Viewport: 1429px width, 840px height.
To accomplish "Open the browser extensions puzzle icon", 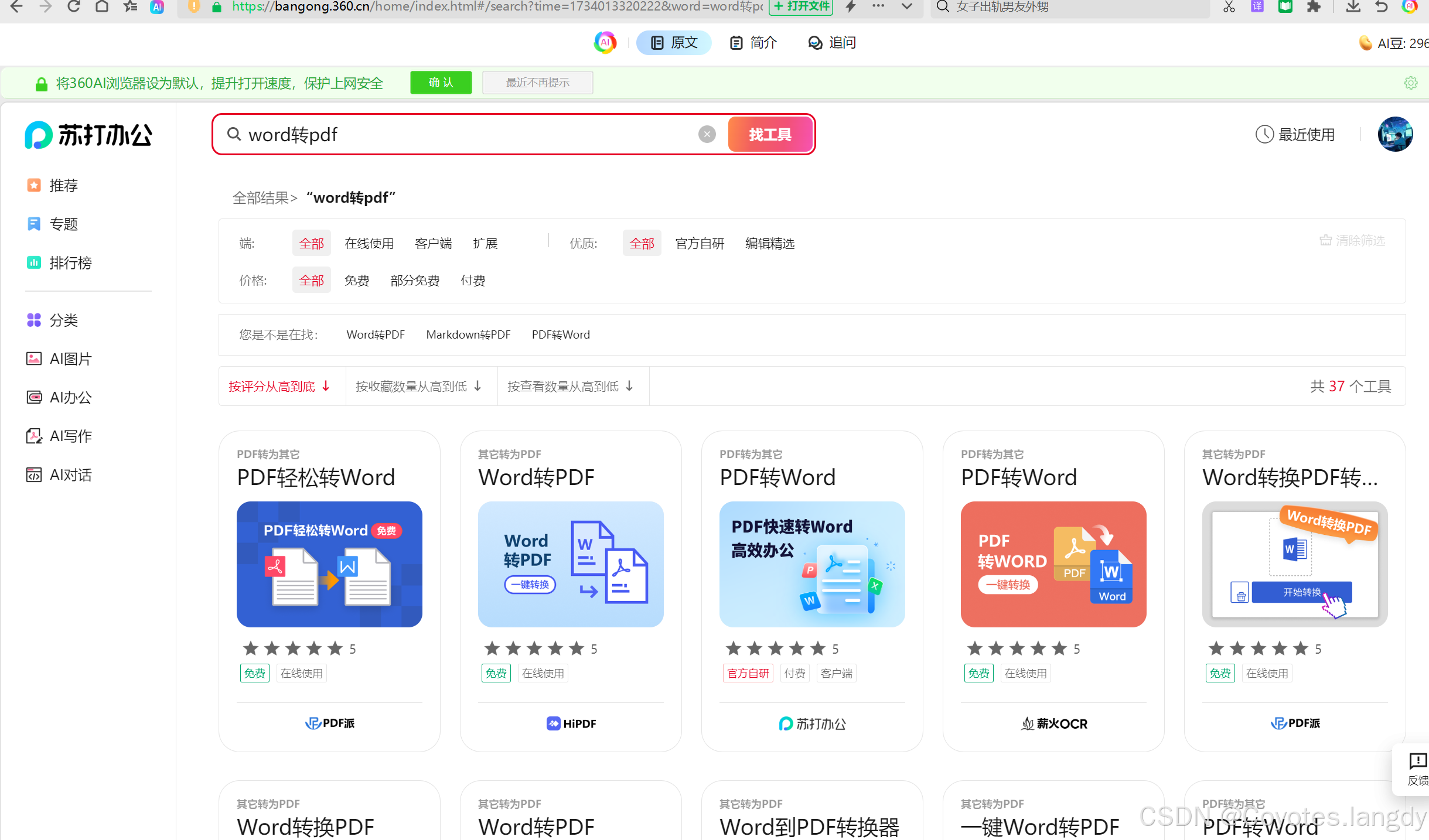I will (x=1314, y=7).
